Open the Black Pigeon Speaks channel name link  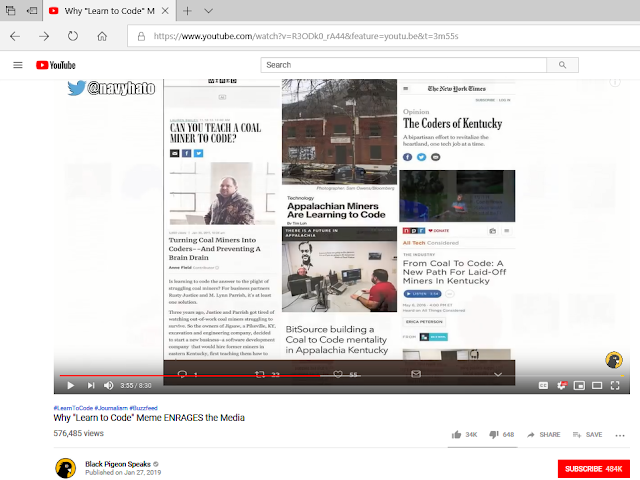coord(118,464)
